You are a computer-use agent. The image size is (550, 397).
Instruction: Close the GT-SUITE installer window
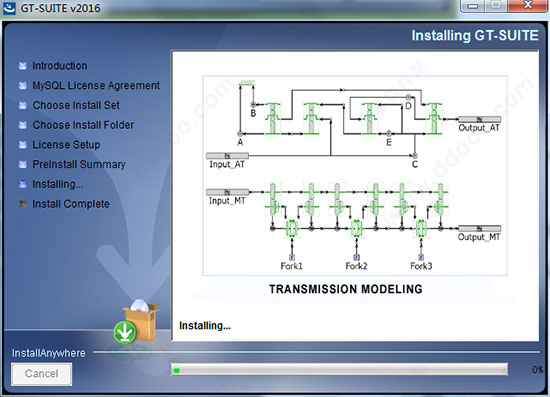coord(528,6)
